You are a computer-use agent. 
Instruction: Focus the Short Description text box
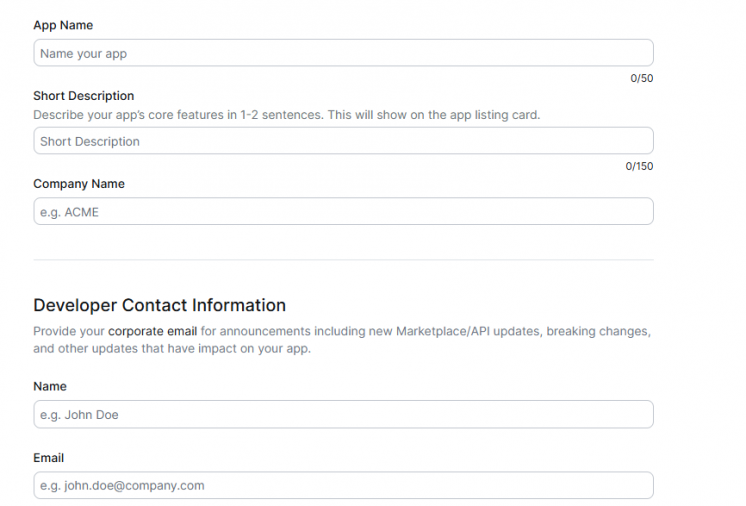343,141
